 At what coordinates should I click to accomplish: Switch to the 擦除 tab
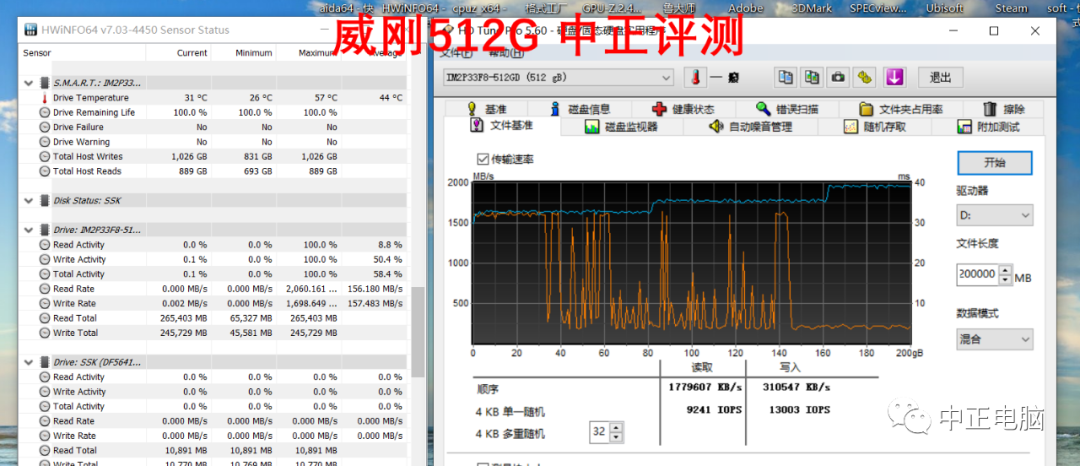coord(1004,109)
